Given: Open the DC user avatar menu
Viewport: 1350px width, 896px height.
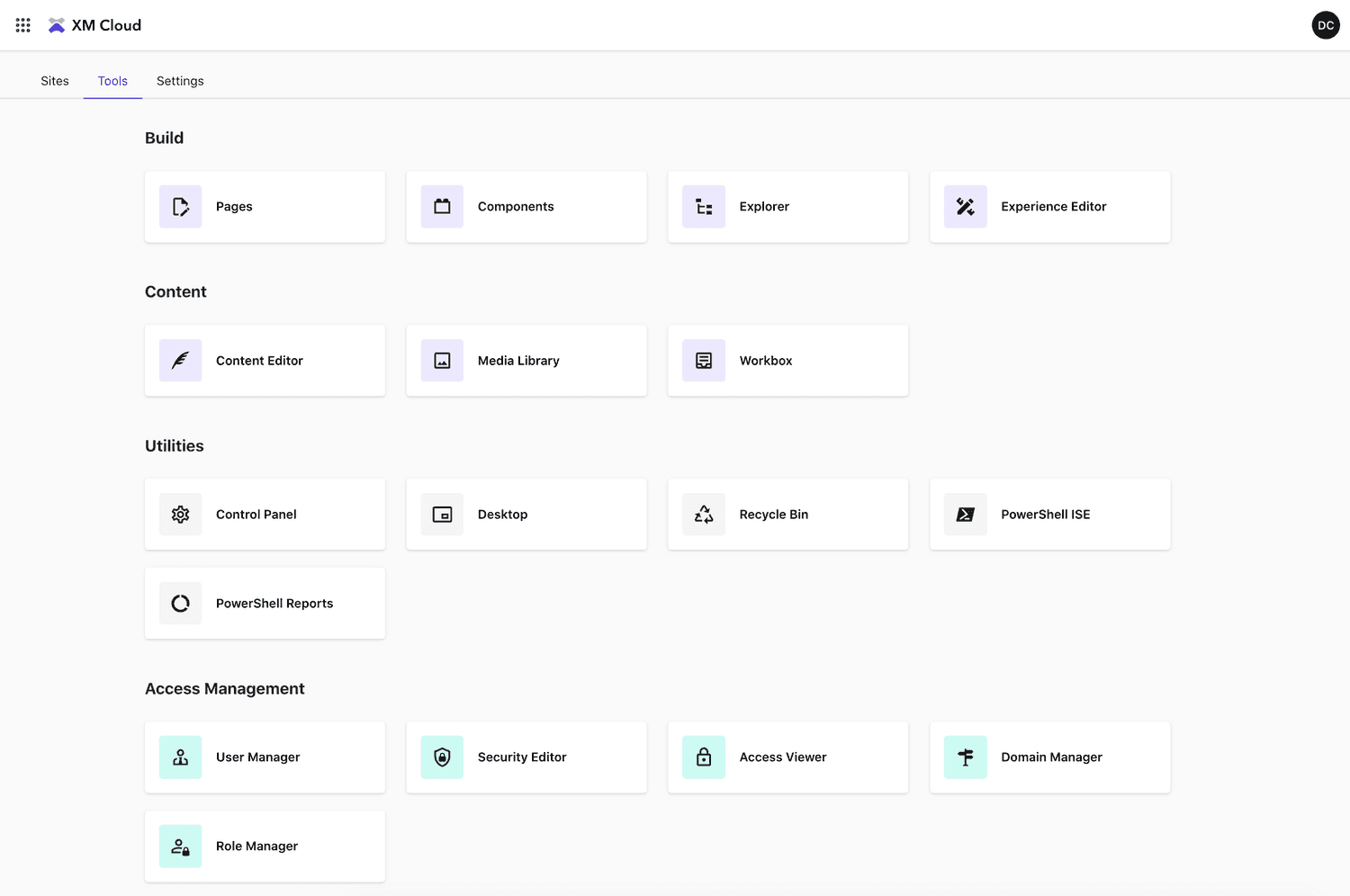Looking at the screenshot, I should click(x=1326, y=25).
